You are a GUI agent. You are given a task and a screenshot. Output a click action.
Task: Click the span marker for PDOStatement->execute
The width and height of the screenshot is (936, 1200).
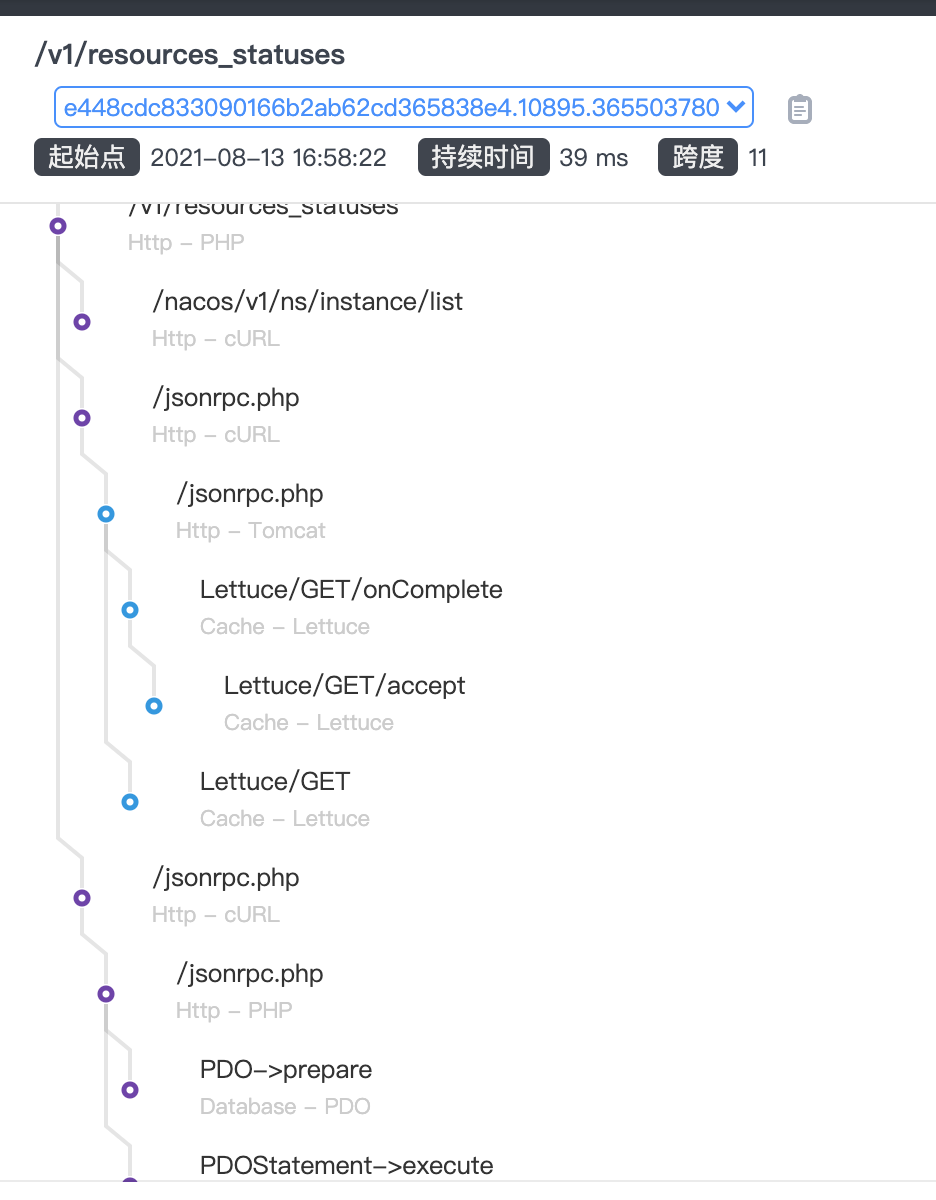(x=130, y=1182)
